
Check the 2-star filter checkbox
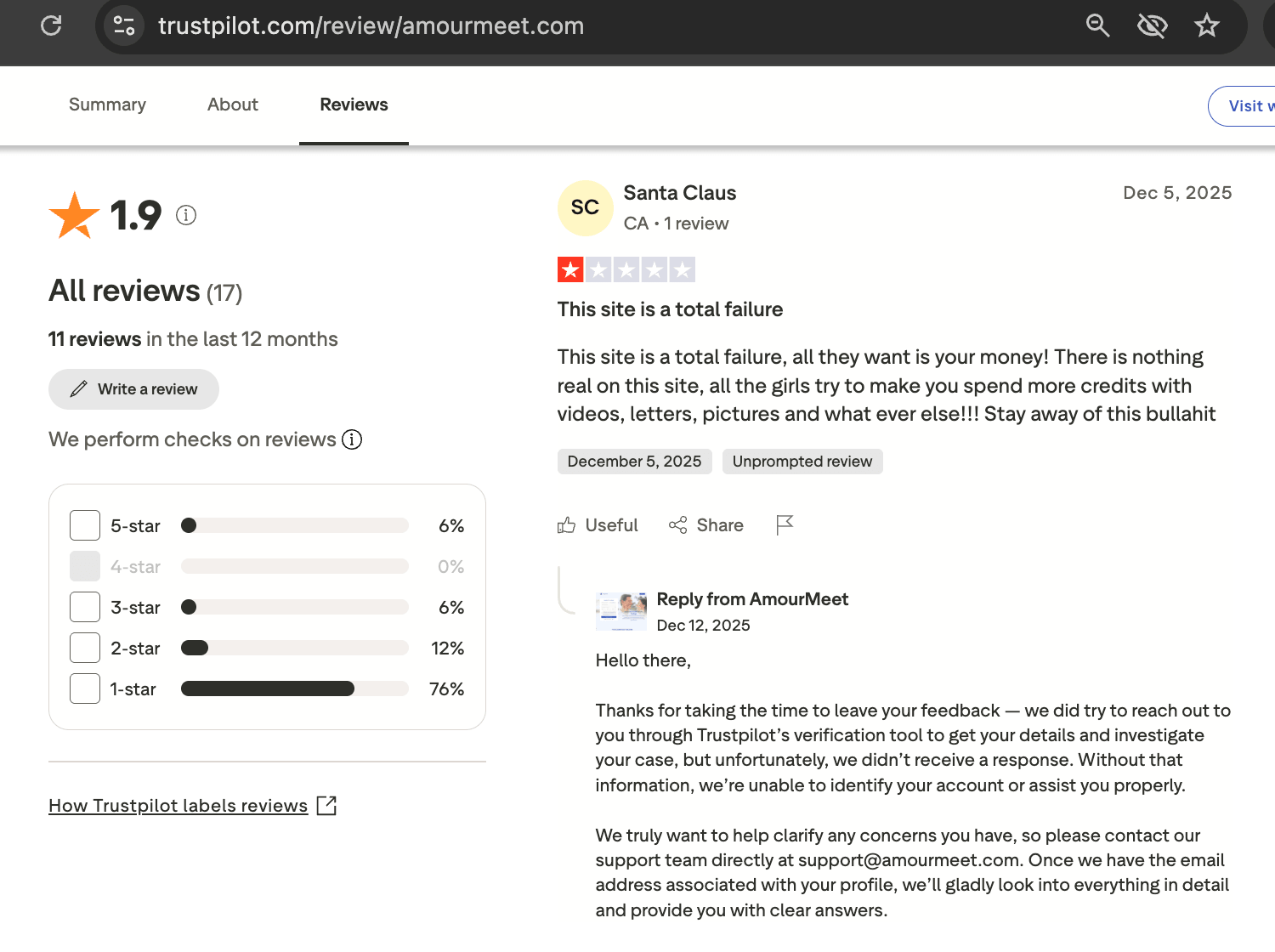85,648
